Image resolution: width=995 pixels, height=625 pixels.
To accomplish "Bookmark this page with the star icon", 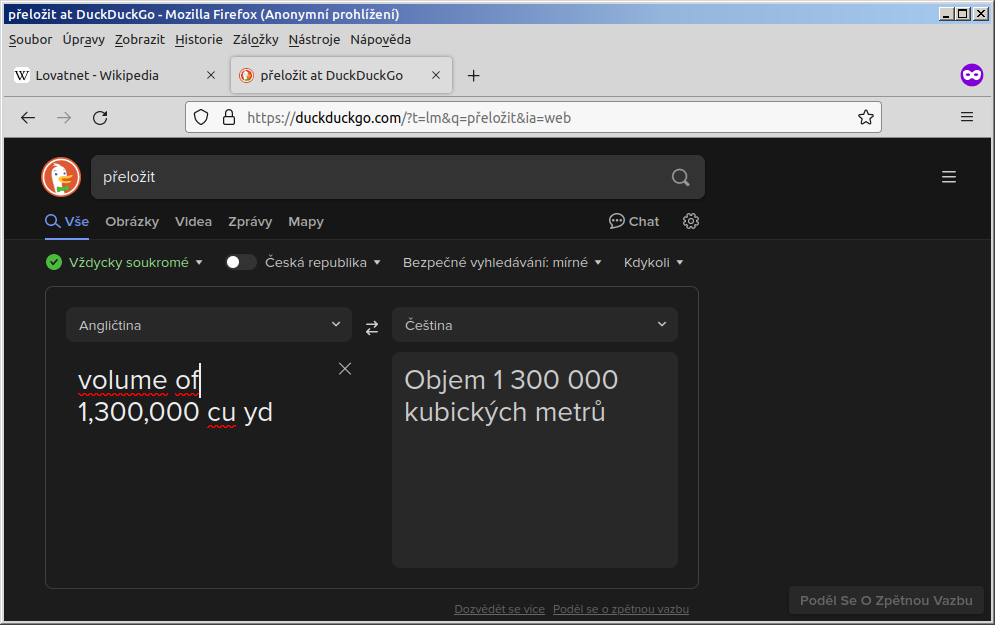I will [865, 117].
